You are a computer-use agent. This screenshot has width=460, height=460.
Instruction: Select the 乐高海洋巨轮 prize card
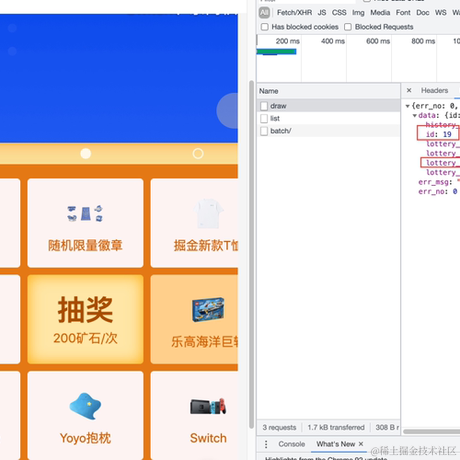coord(194,319)
